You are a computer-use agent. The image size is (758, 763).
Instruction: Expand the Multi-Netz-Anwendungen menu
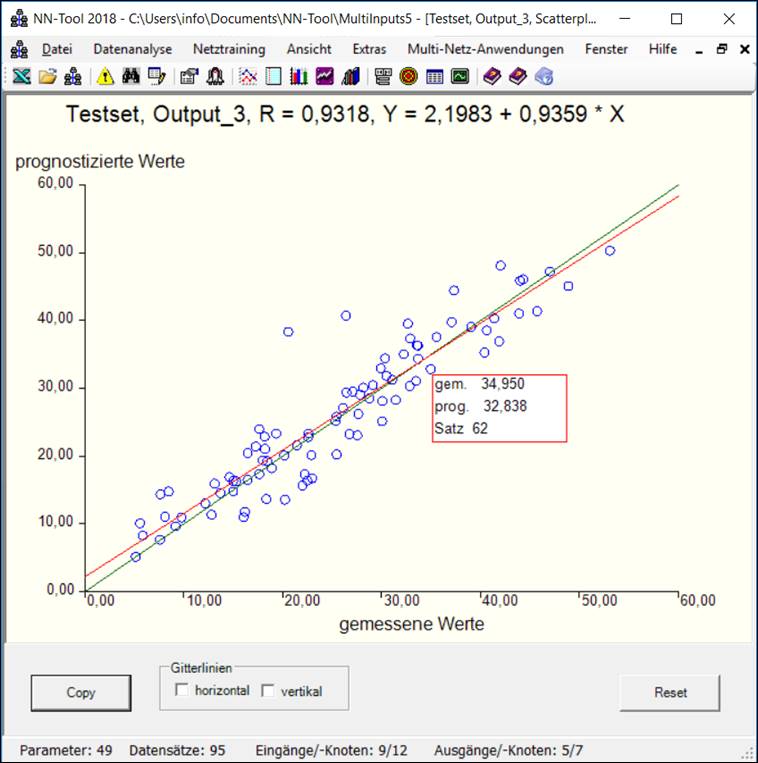click(485, 49)
